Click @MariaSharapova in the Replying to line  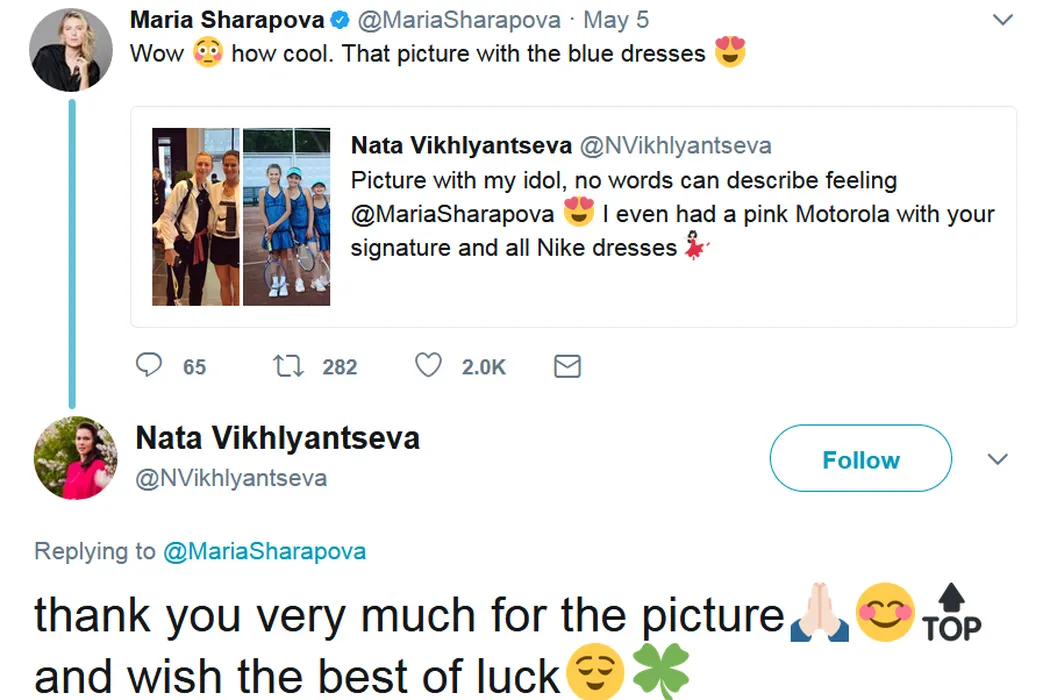point(264,551)
